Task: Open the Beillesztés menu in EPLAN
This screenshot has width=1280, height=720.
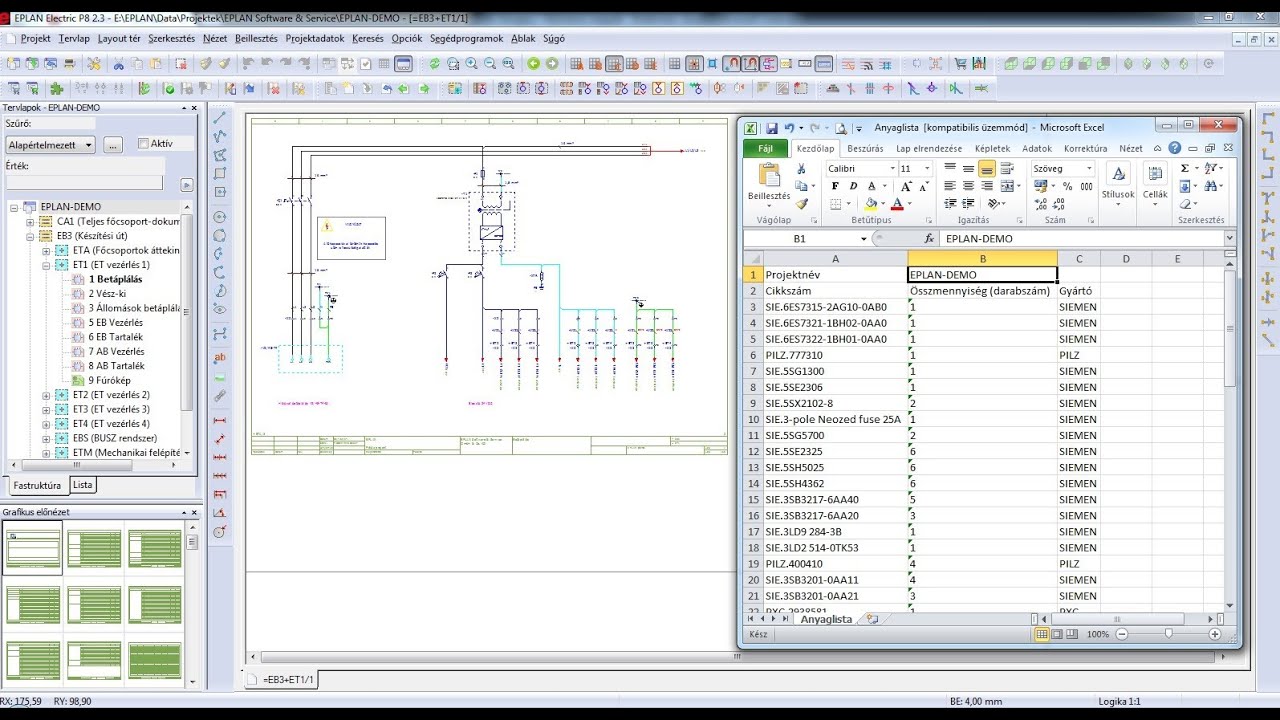Action: pyautogui.click(x=256, y=39)
